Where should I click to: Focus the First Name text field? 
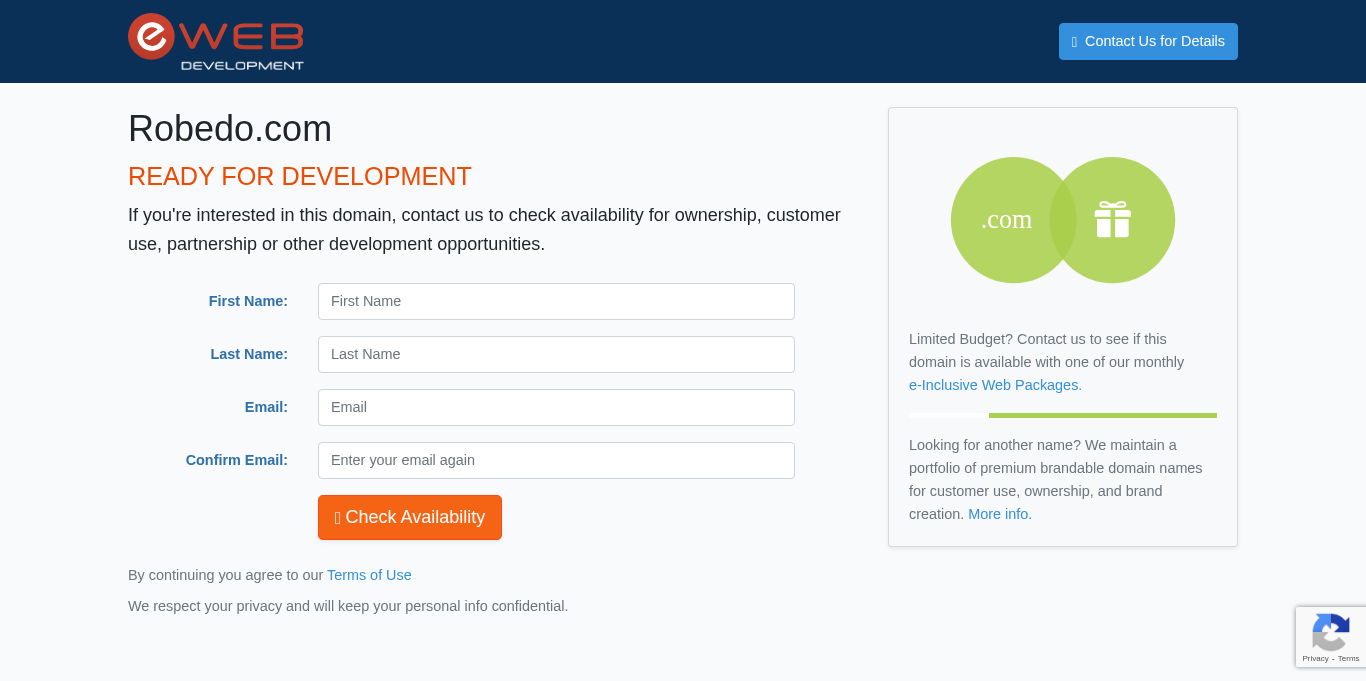[556, 301]
